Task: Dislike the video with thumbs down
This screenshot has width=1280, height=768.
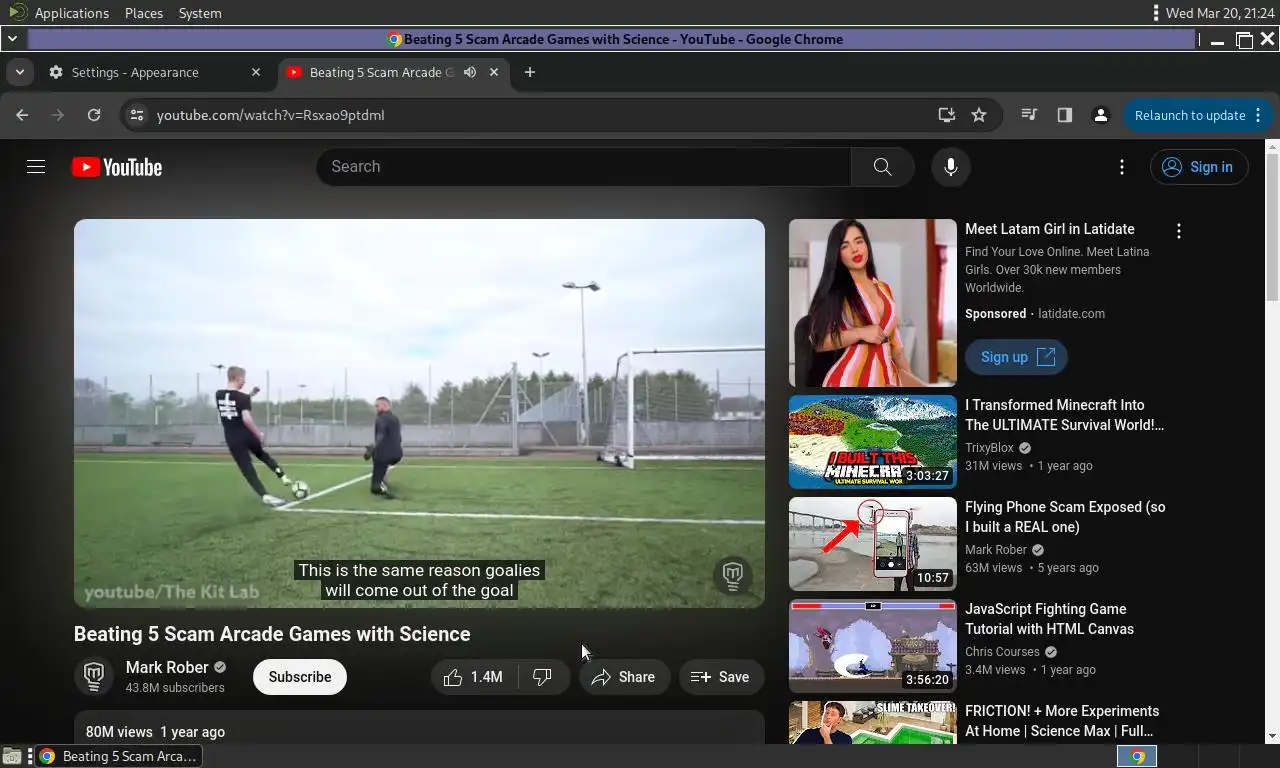Action: coord(543,677)
